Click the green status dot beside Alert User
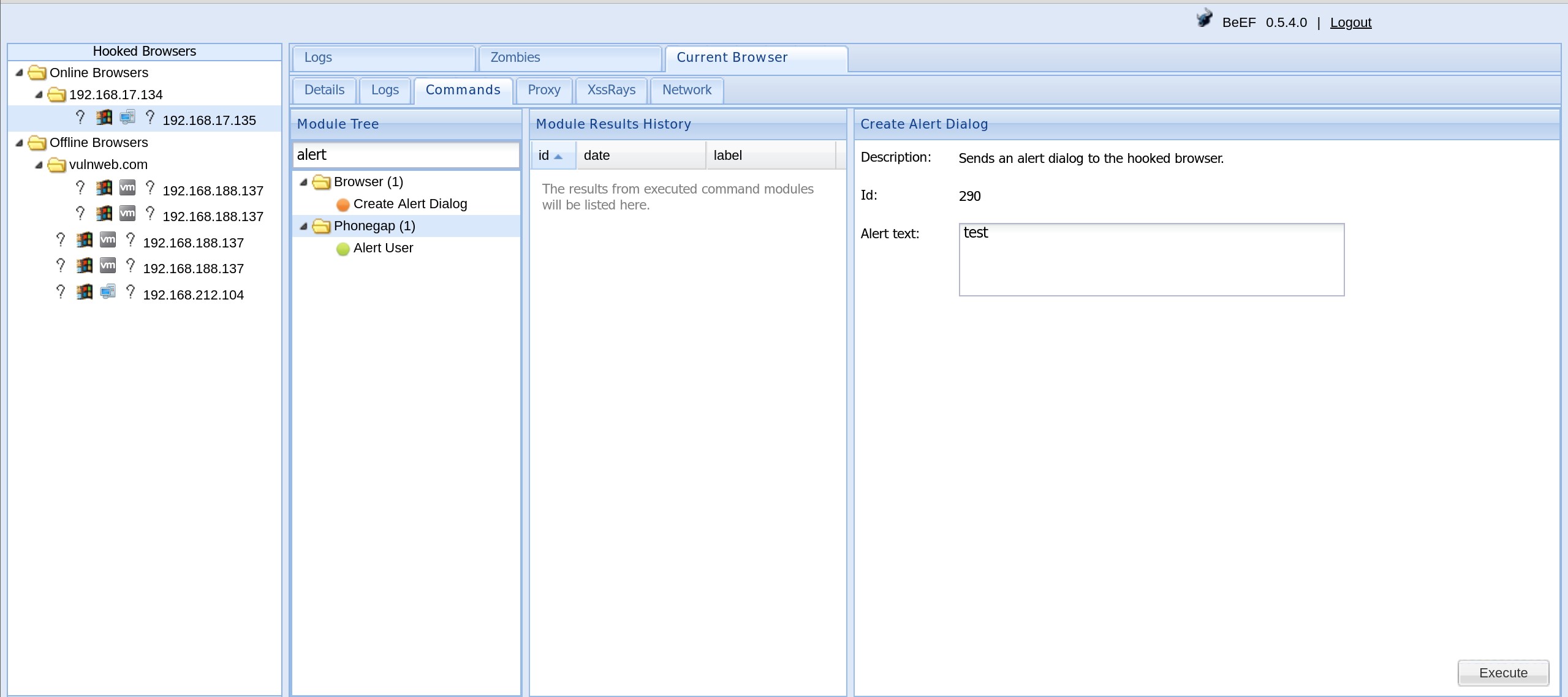Screen dimensions: 1568x697 pos(343,249)
